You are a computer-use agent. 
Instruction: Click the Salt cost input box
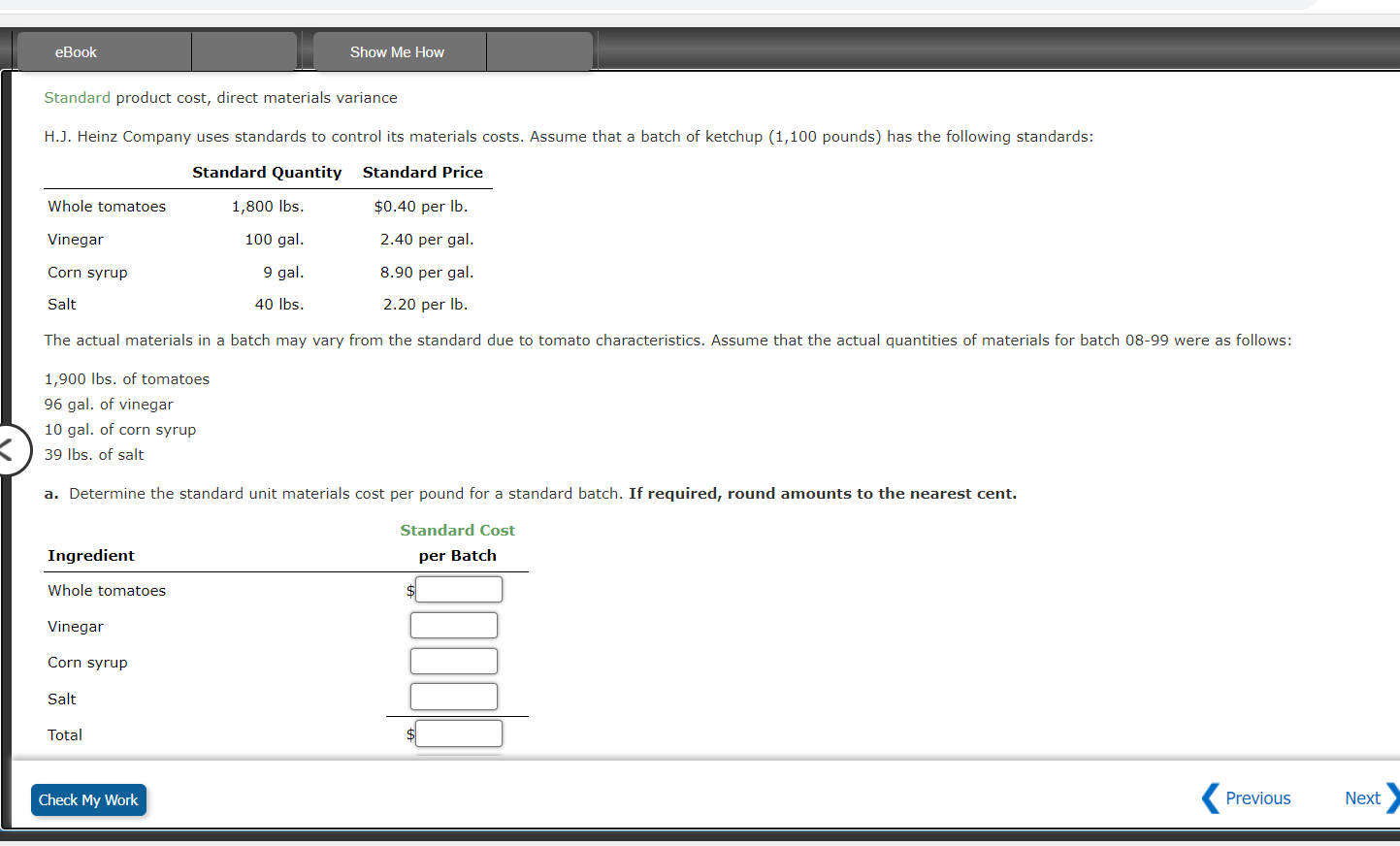point(453,697)
